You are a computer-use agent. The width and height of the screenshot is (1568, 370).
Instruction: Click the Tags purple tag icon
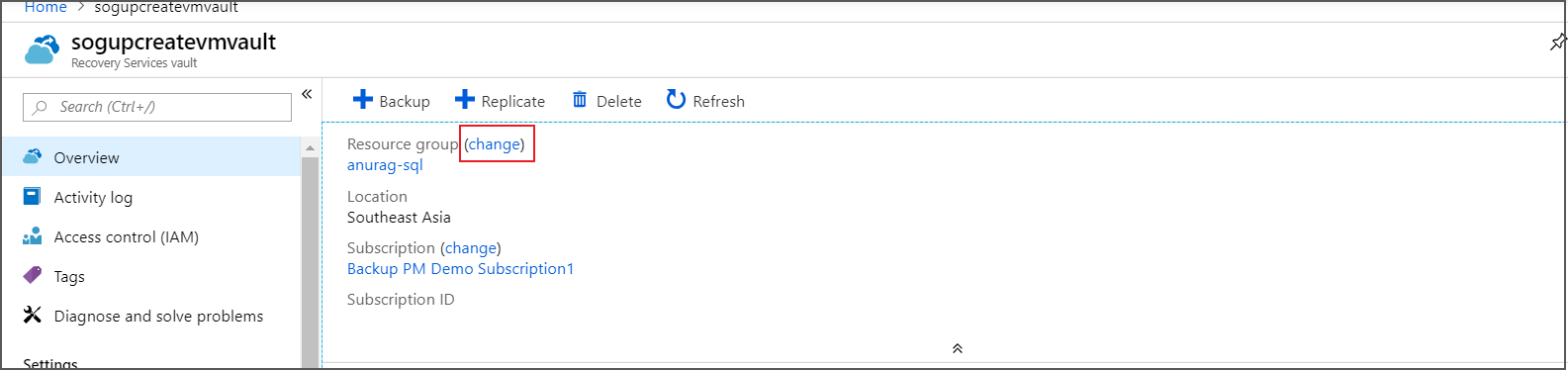pyautogui.click(x=33, y=275)
